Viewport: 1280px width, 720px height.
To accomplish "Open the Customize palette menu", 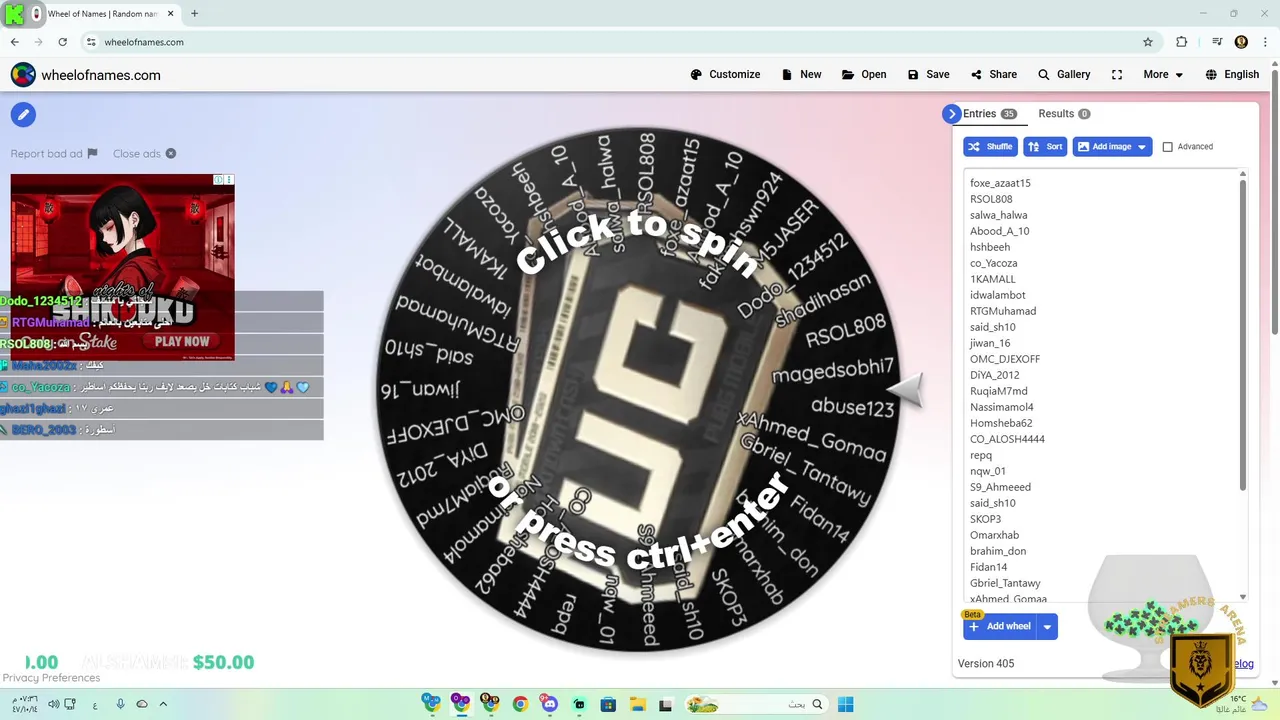I will coord(725,74).
